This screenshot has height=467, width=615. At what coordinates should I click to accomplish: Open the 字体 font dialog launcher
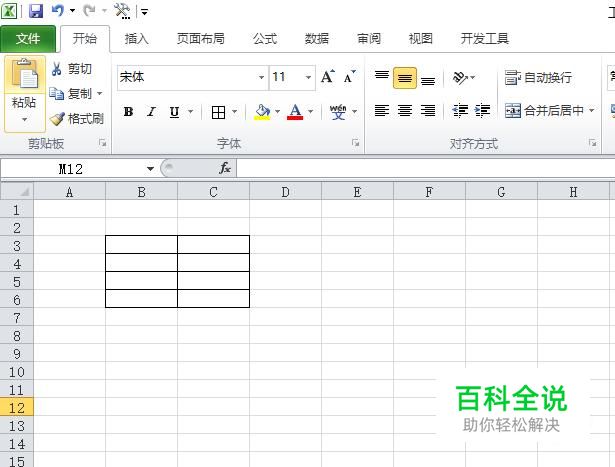pos(356,143)
